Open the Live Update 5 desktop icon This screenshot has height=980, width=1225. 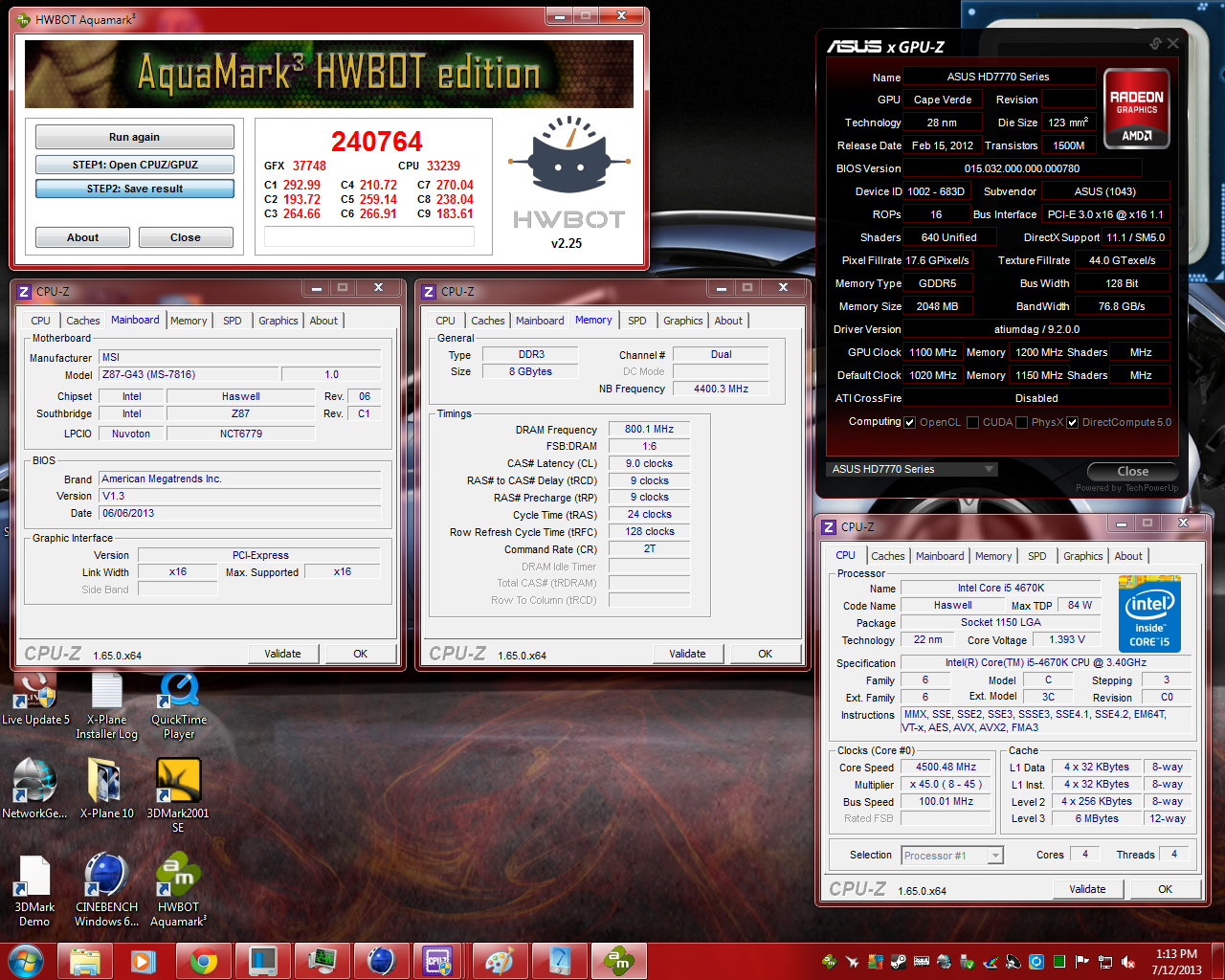(x=35, y=699)
